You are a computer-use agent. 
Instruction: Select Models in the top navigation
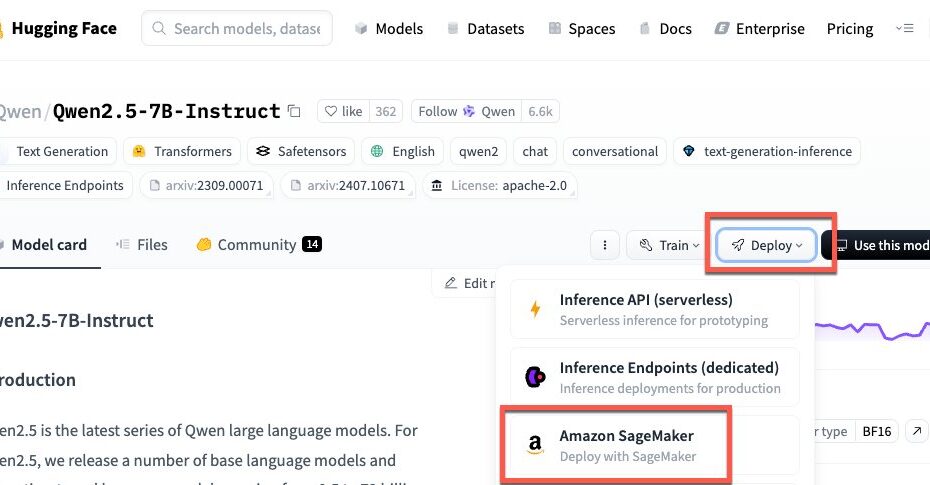click(x=389, y=28)
